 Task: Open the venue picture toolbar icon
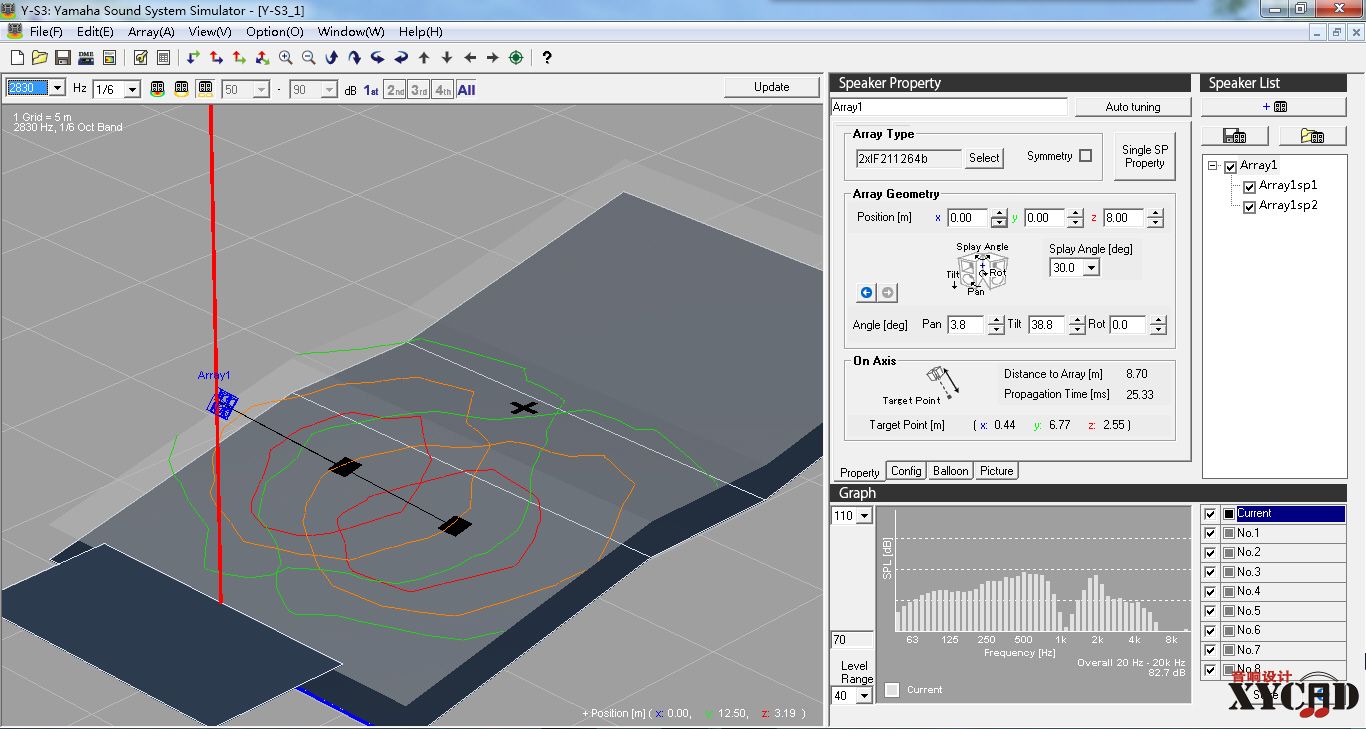coord(109,58)
